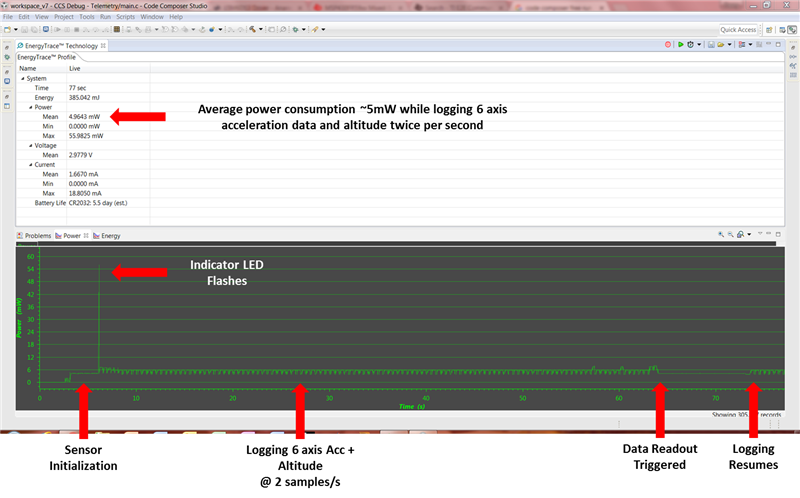Click the power Mean 4.9643 mW value
Viewport: 800px width, 498px height.
[85, 117]
